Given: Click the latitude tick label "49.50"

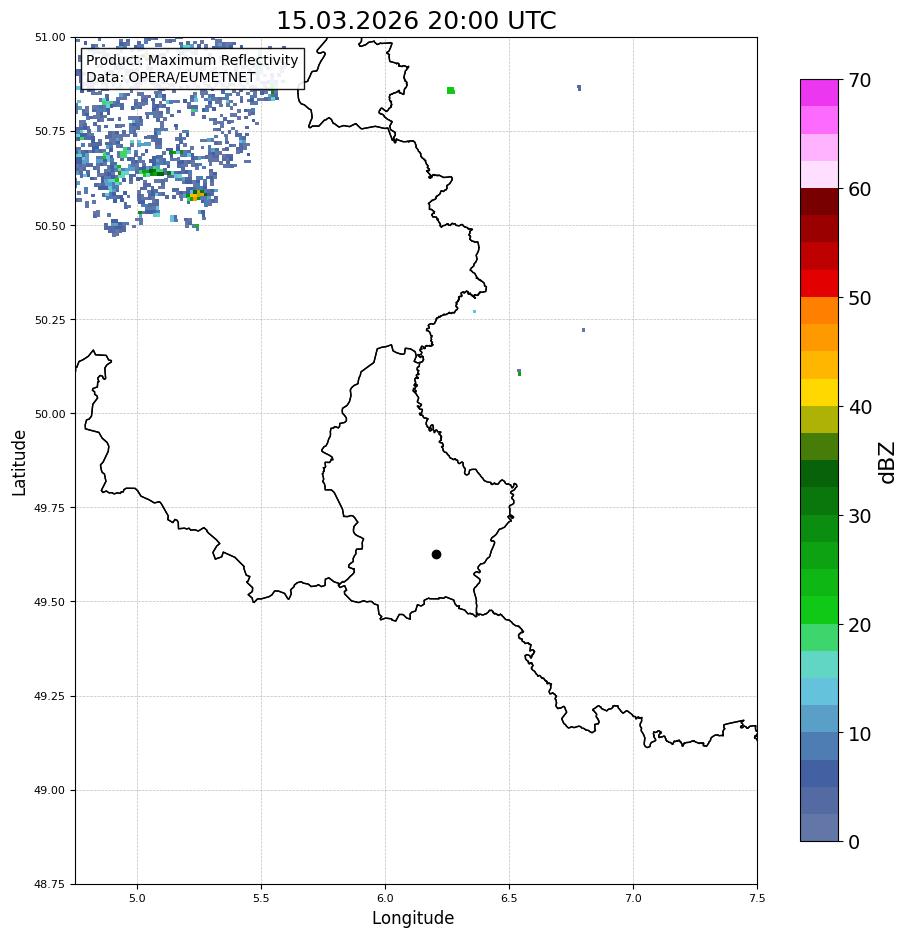Looking at the screenshot, I should coord(50,602).
